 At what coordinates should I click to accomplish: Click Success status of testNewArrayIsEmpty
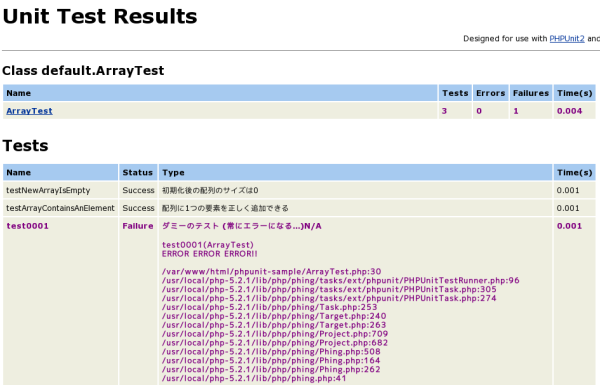pyautogui.click(x=138, y=190)
